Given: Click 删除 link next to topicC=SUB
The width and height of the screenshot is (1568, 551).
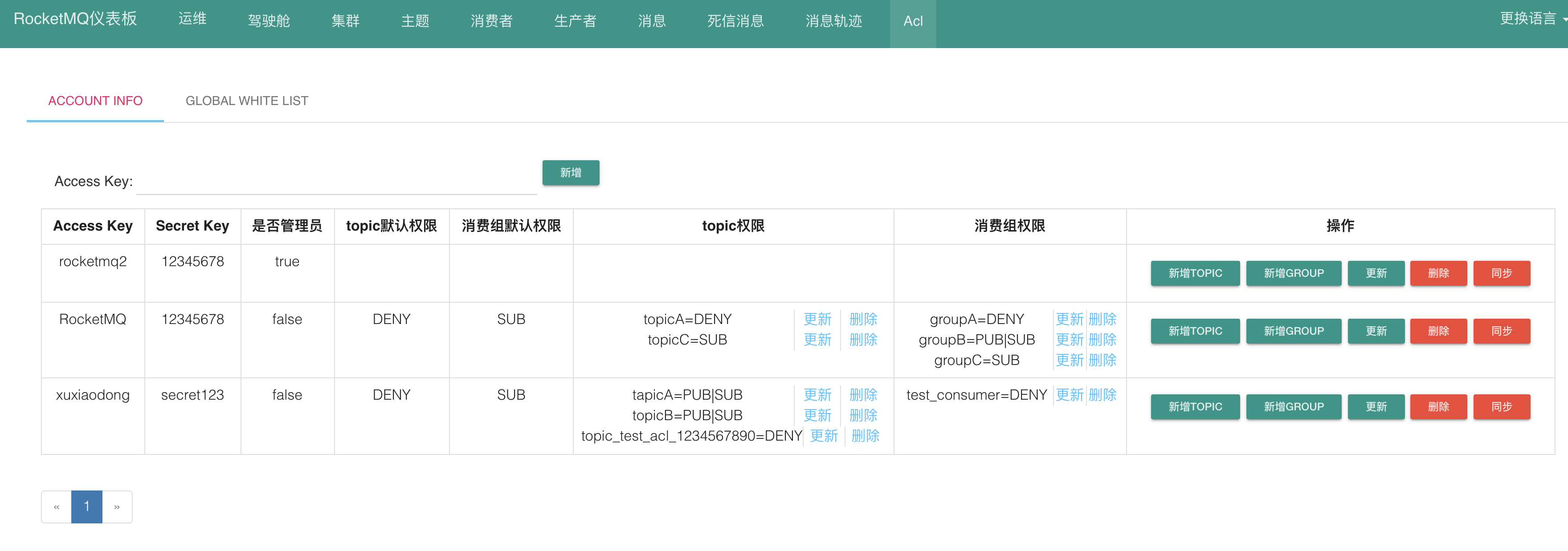Looking at the screenshot, I should pos(862,340).
